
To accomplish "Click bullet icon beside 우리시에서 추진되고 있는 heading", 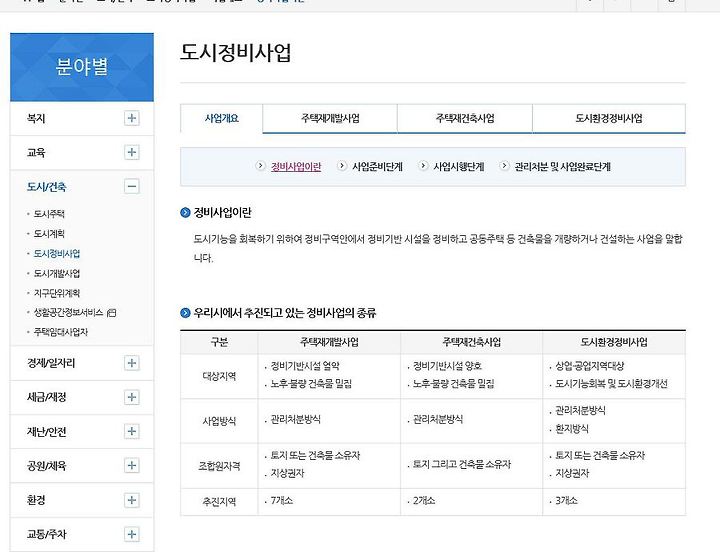I will pos(185,313).
